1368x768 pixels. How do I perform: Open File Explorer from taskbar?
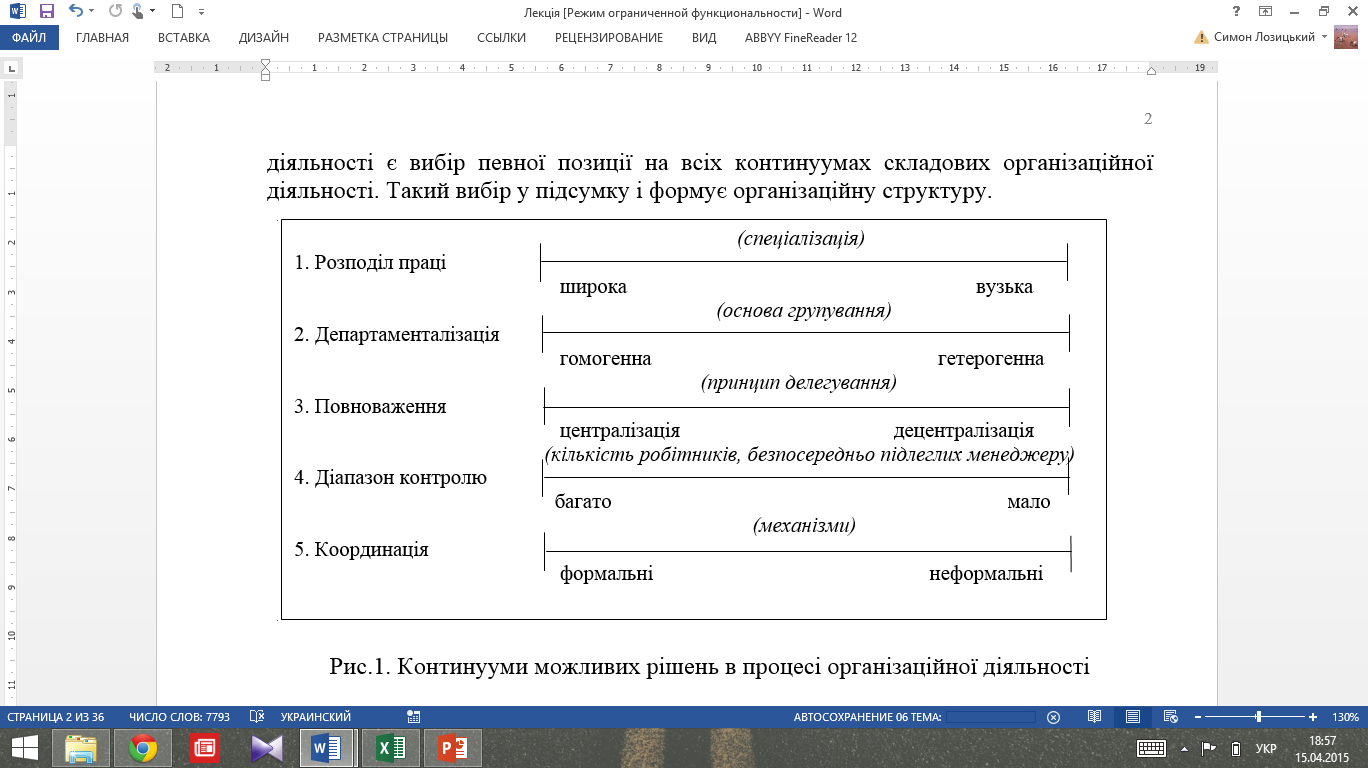click(x=81, y=748)
